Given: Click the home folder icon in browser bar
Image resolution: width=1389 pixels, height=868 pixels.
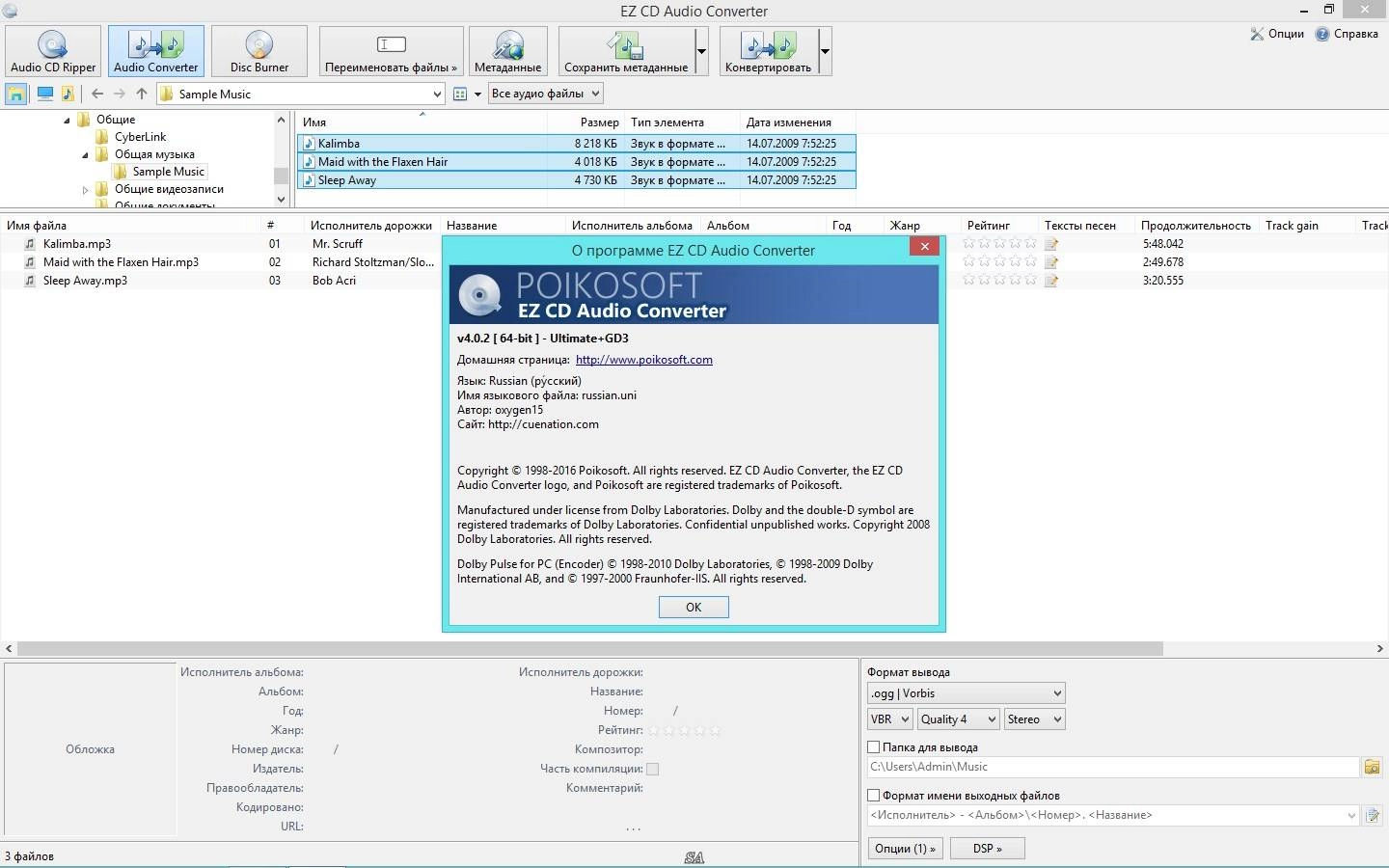Looking at the screenshot, I should [16, 94].
